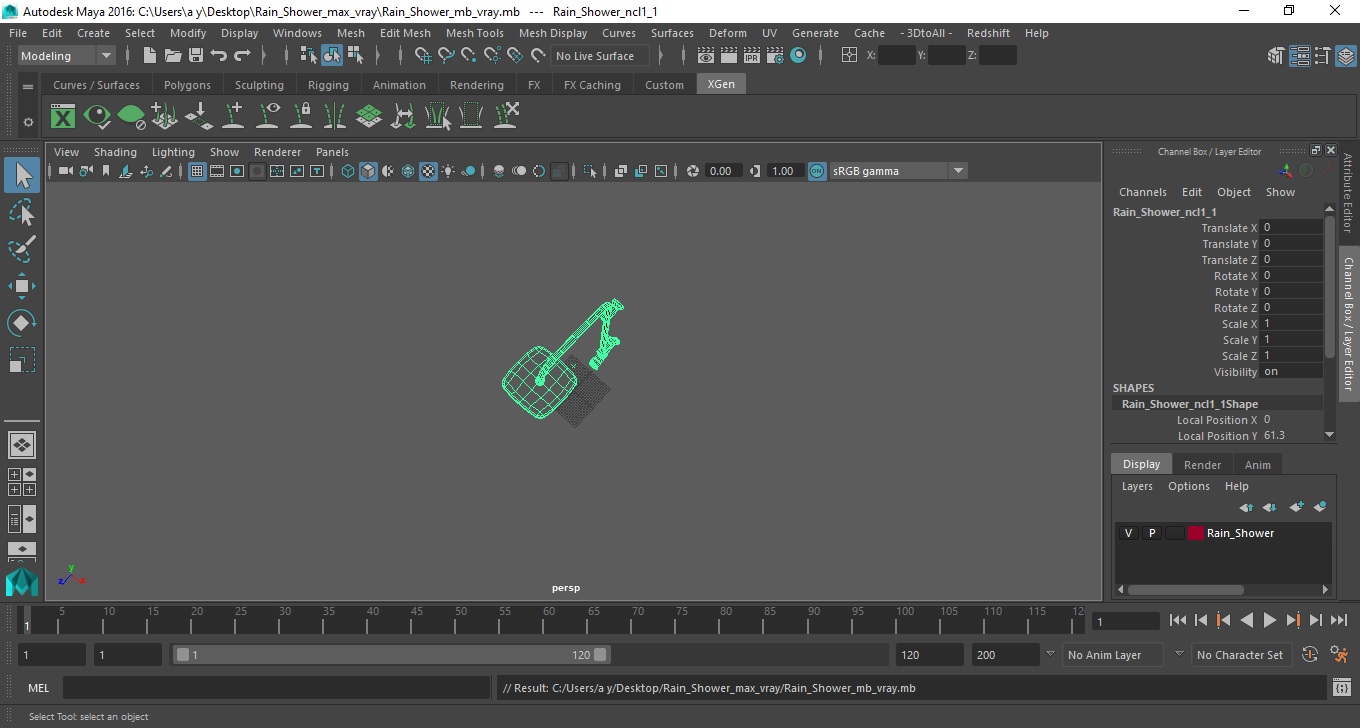Image resolution: width=1360 pixels, height=728 pixels.
Task: Toggle Rain_Shower layer playback P box
Action: (1151, 533)
